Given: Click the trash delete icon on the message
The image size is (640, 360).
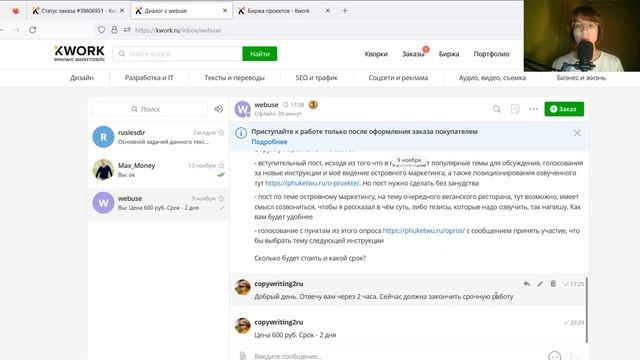Looking at the screenshot, I should tap(553, 284).
